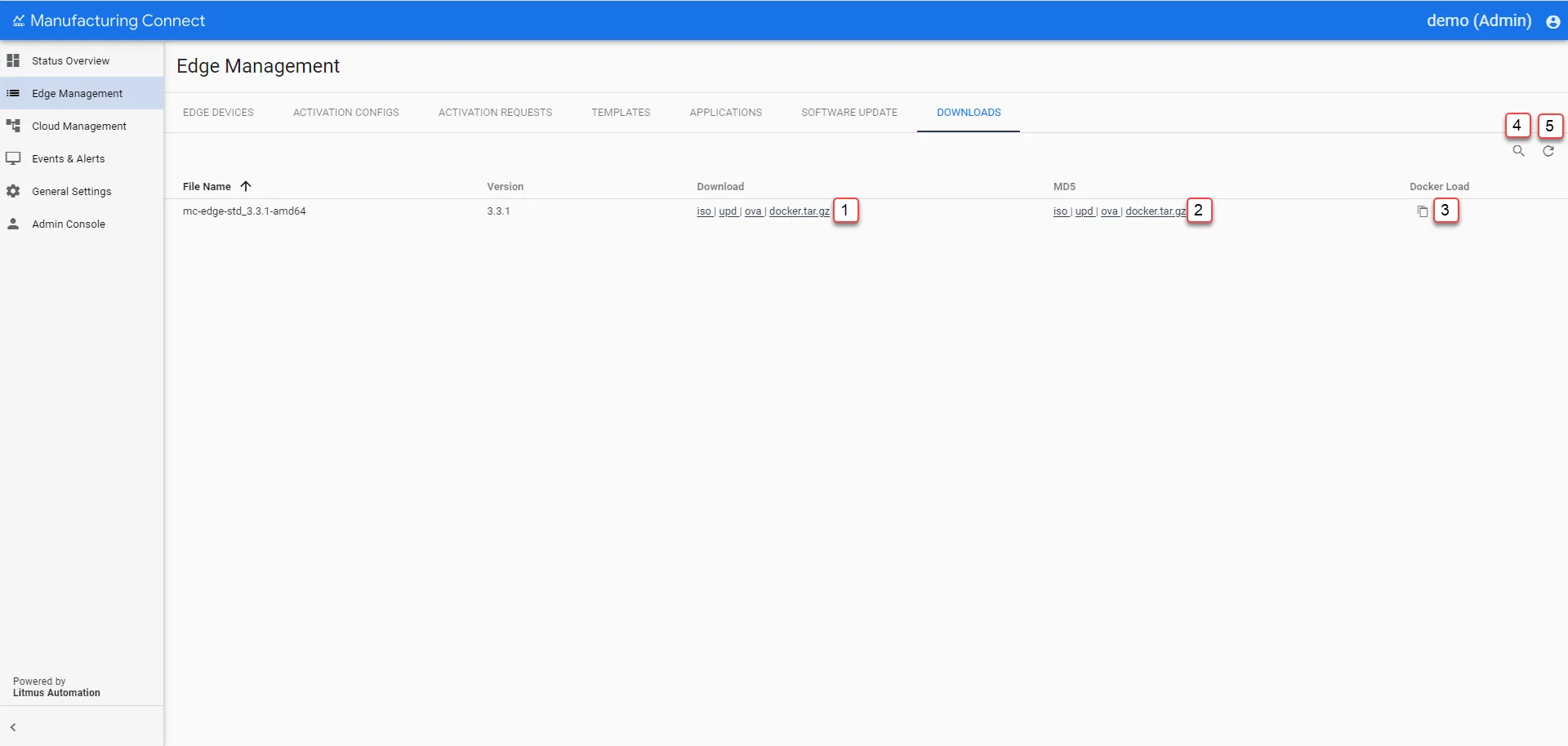Open General Settings in the sidebar
Viewport: 1568px width, 746px height.
(82, 191)
